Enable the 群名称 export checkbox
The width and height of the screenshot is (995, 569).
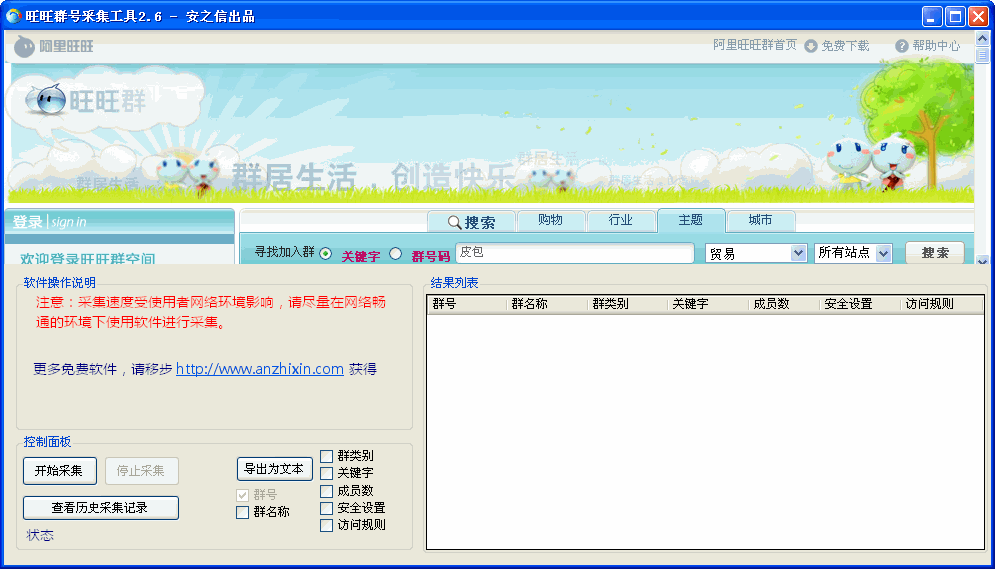243,513
